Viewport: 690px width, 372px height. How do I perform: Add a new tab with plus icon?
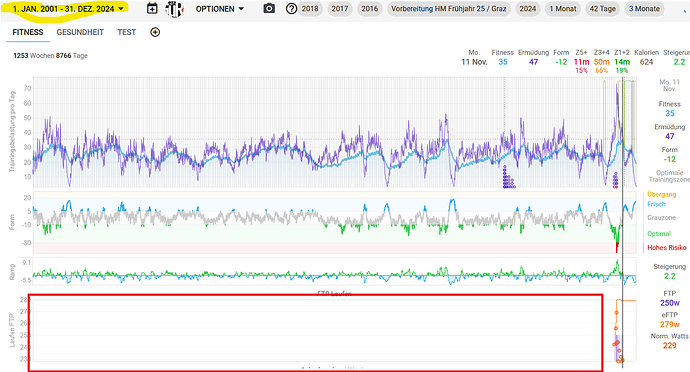click(155, 32)
